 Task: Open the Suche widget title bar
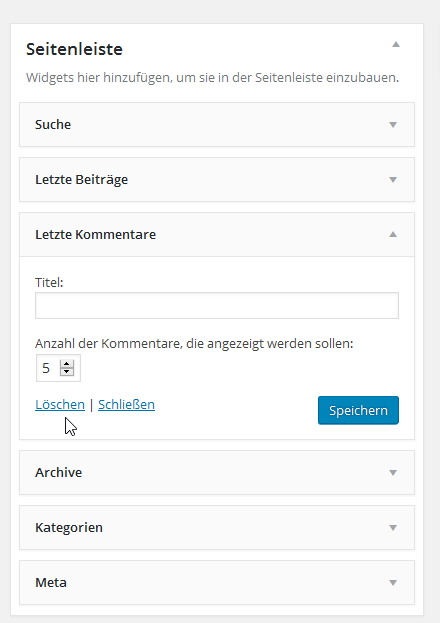point(217,125)
